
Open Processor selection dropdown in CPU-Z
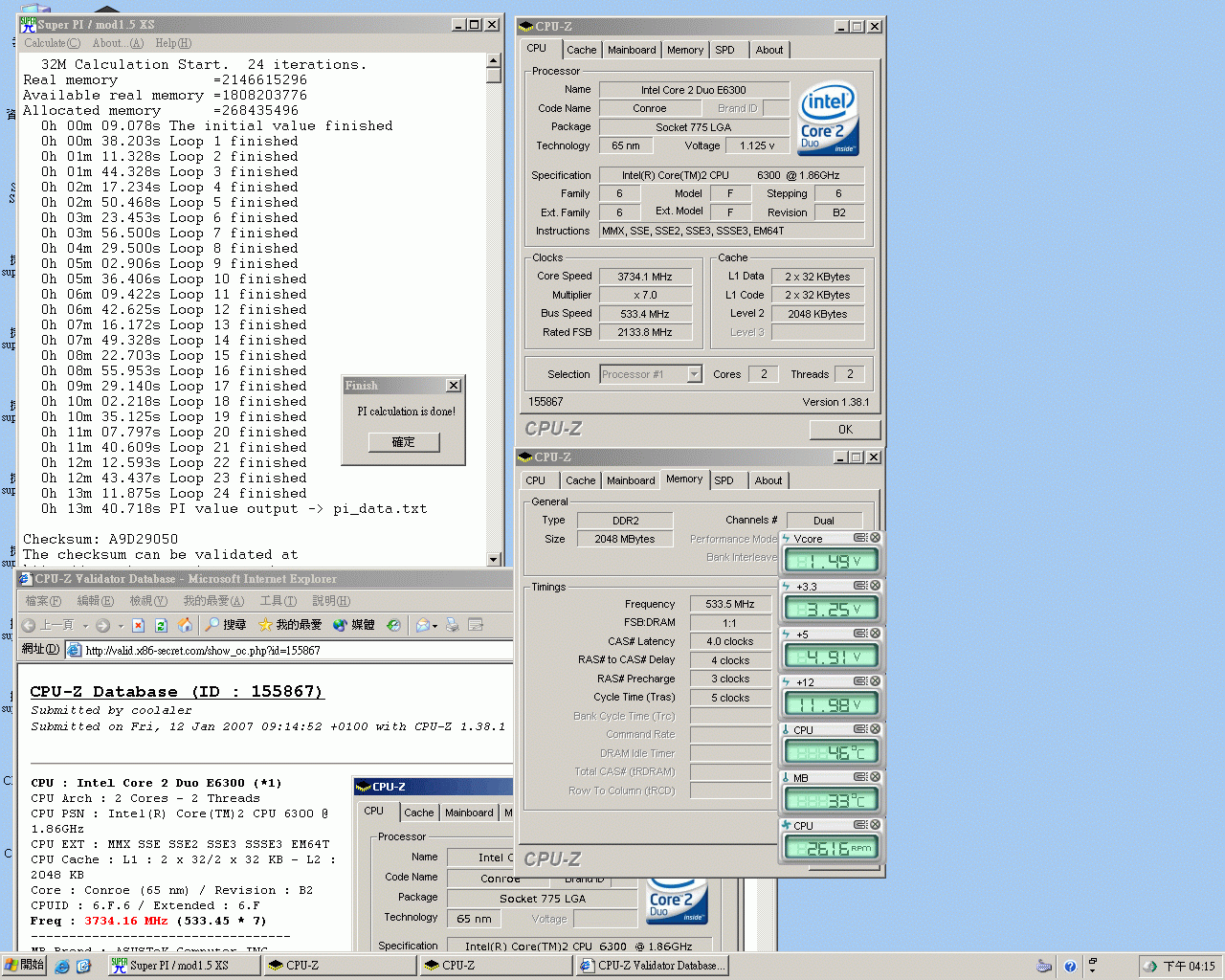(695, 374)
